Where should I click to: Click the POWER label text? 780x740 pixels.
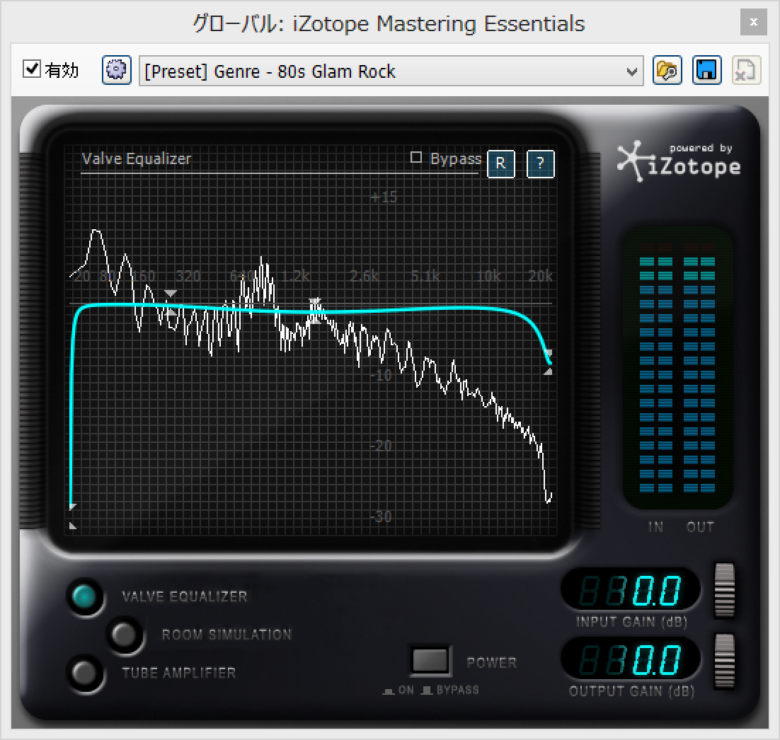(x=491, y=662)
